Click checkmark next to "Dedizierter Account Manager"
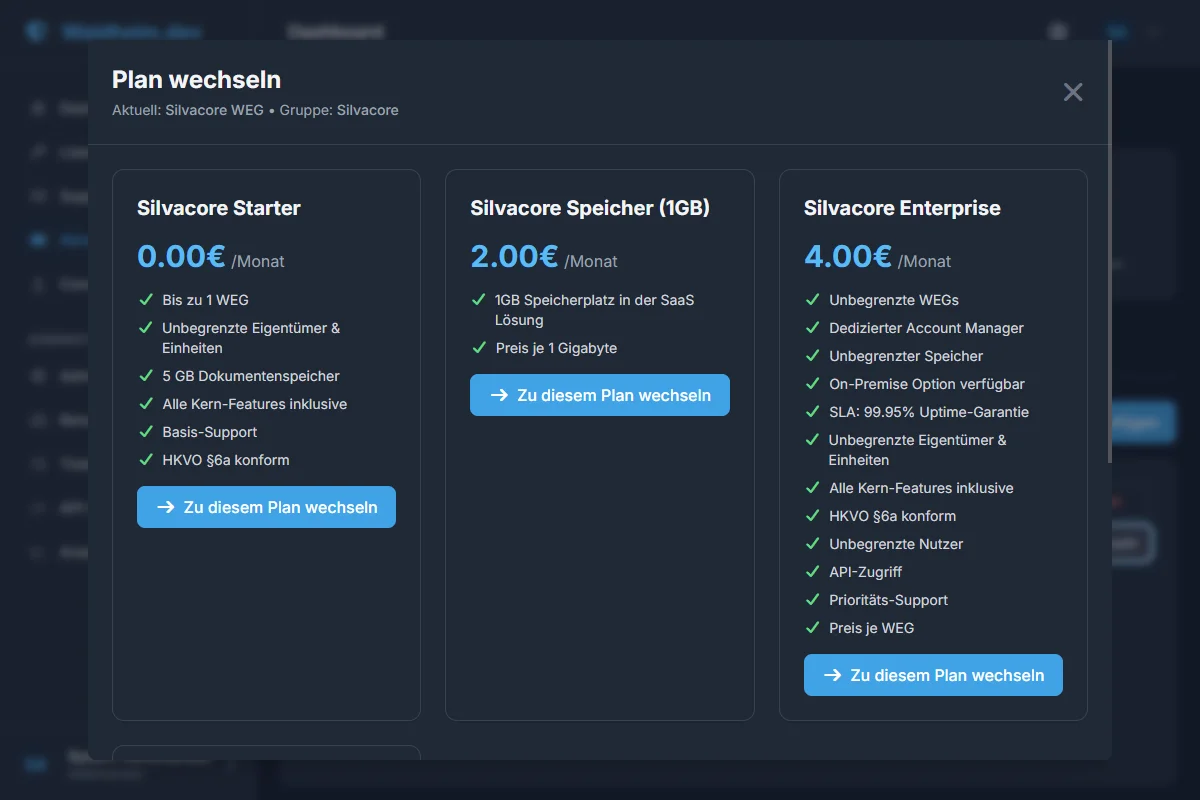The height and width of the screenshot is (800, 1200). pos(812,328)
